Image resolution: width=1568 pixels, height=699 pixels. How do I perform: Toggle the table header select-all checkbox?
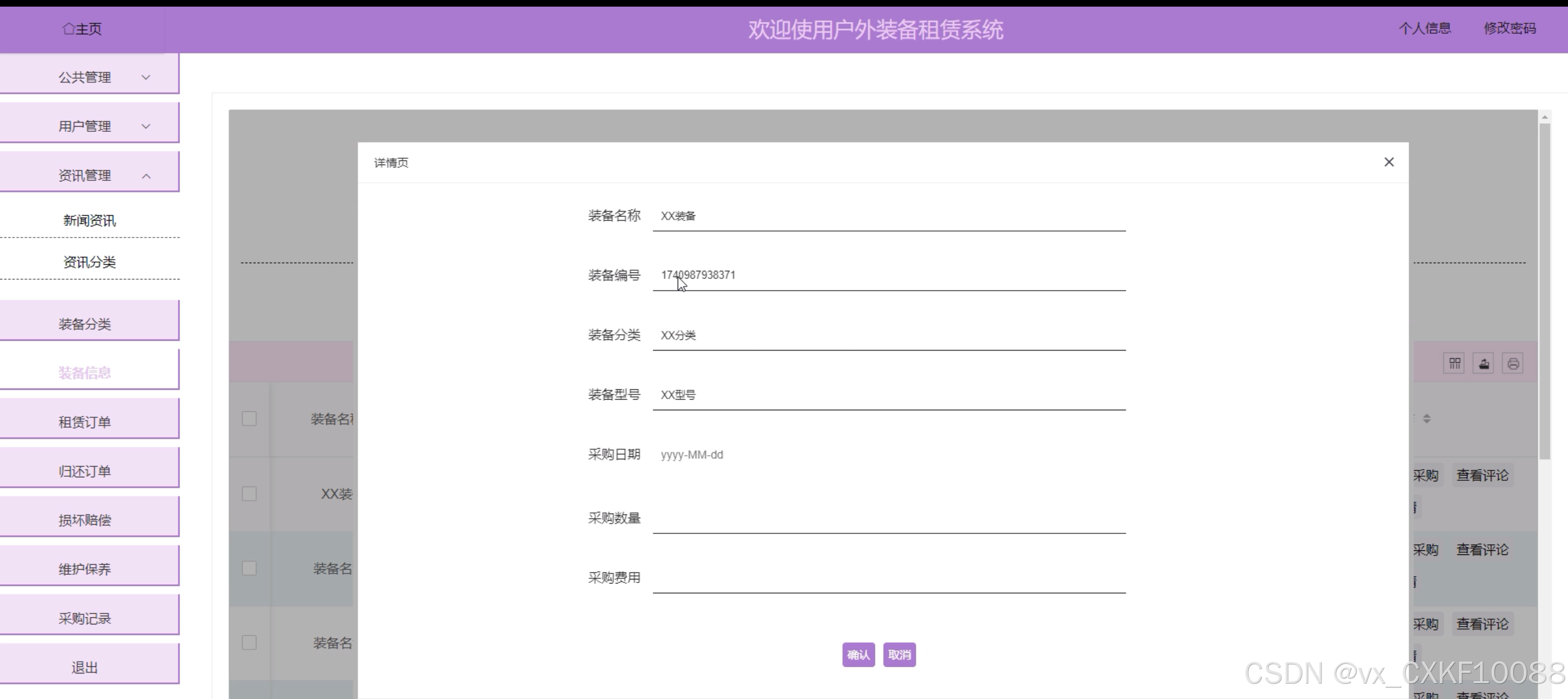tap(249, 419)
